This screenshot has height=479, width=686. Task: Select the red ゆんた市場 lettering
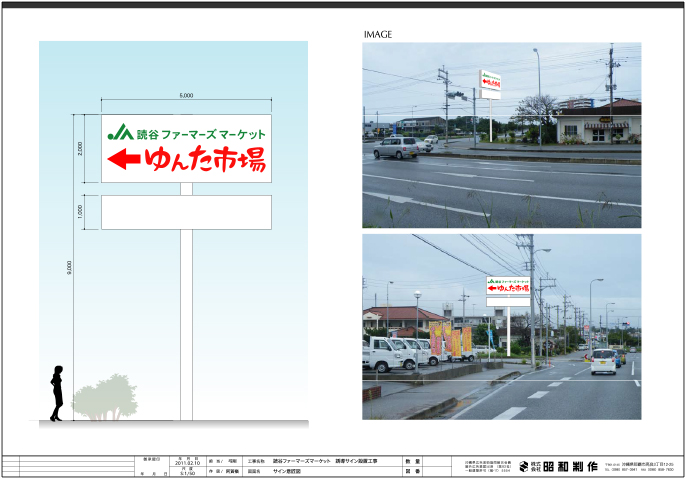point(205,159)
